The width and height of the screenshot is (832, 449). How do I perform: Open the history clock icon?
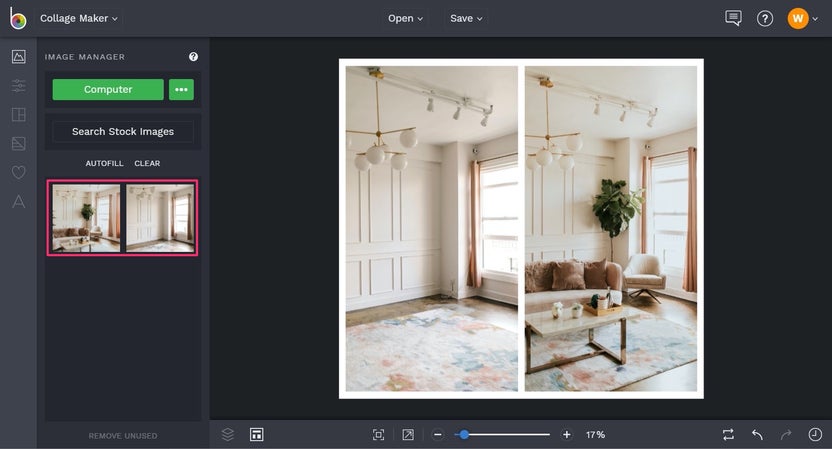coord(814,434)
